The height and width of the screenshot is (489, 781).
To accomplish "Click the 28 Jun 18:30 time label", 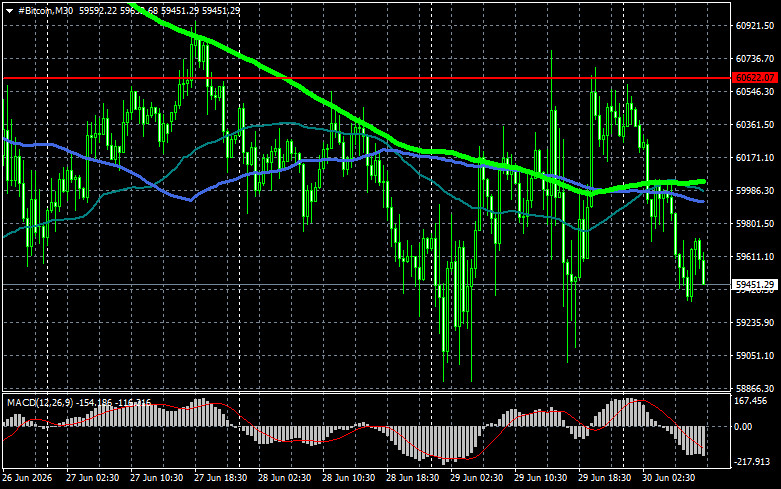I will click(412, 478).
